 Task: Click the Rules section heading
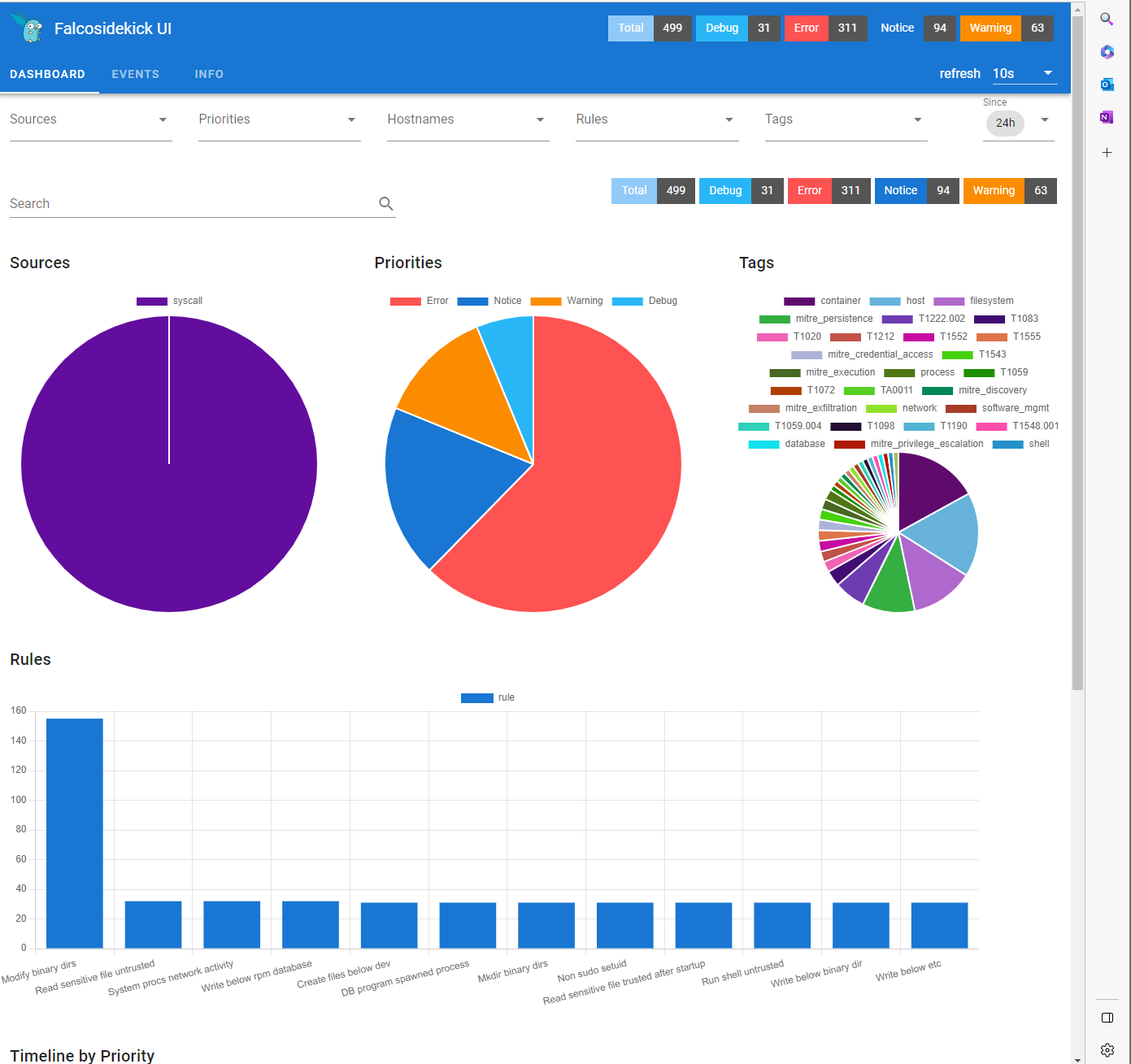pyautogui.click(x=30, y=659)
